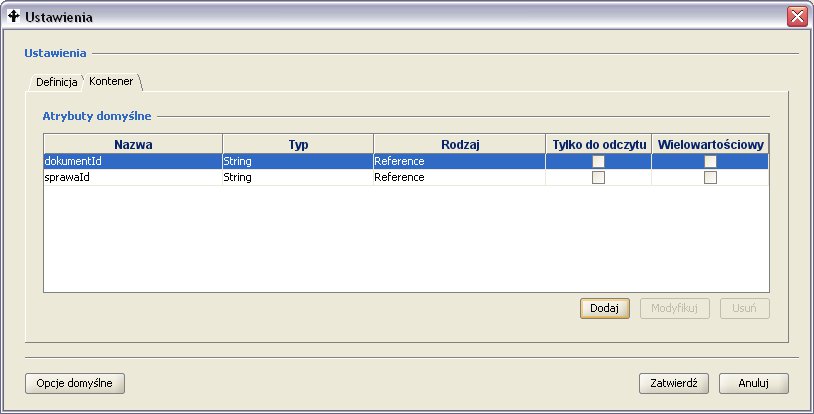Select the Kontener tab
The image size is (814, 414).
112,81
